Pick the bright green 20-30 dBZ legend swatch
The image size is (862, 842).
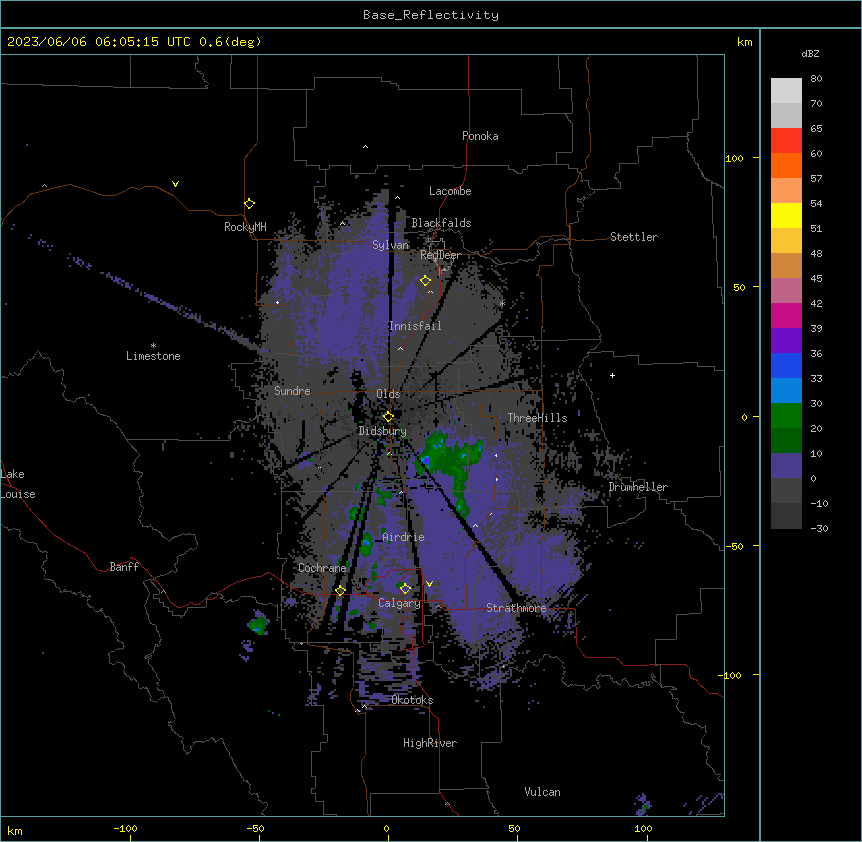[x=786, y=416]
